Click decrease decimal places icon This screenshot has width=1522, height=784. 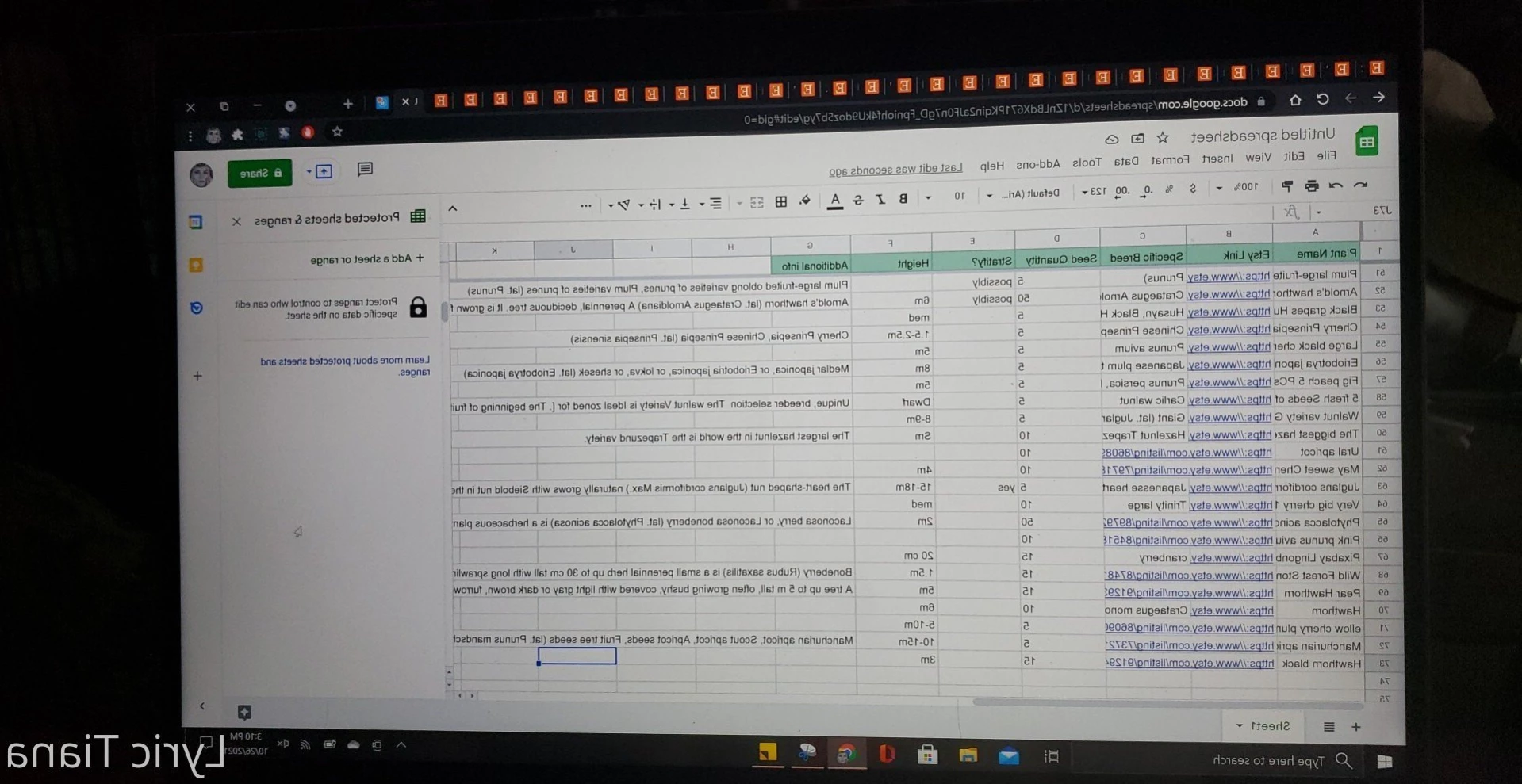[x=1147, y=189]
